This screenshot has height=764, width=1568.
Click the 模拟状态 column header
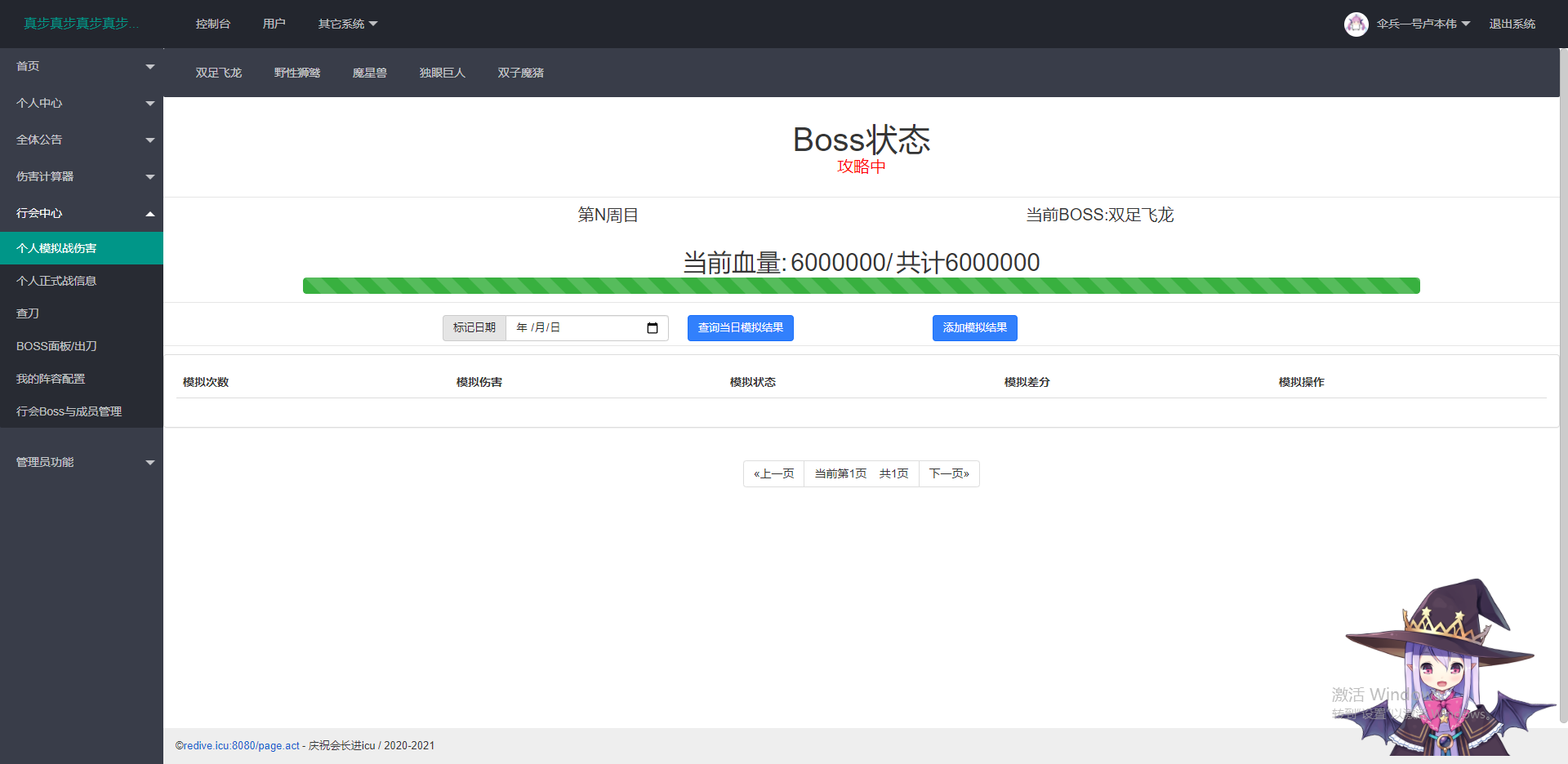click(x=753, y=382)
